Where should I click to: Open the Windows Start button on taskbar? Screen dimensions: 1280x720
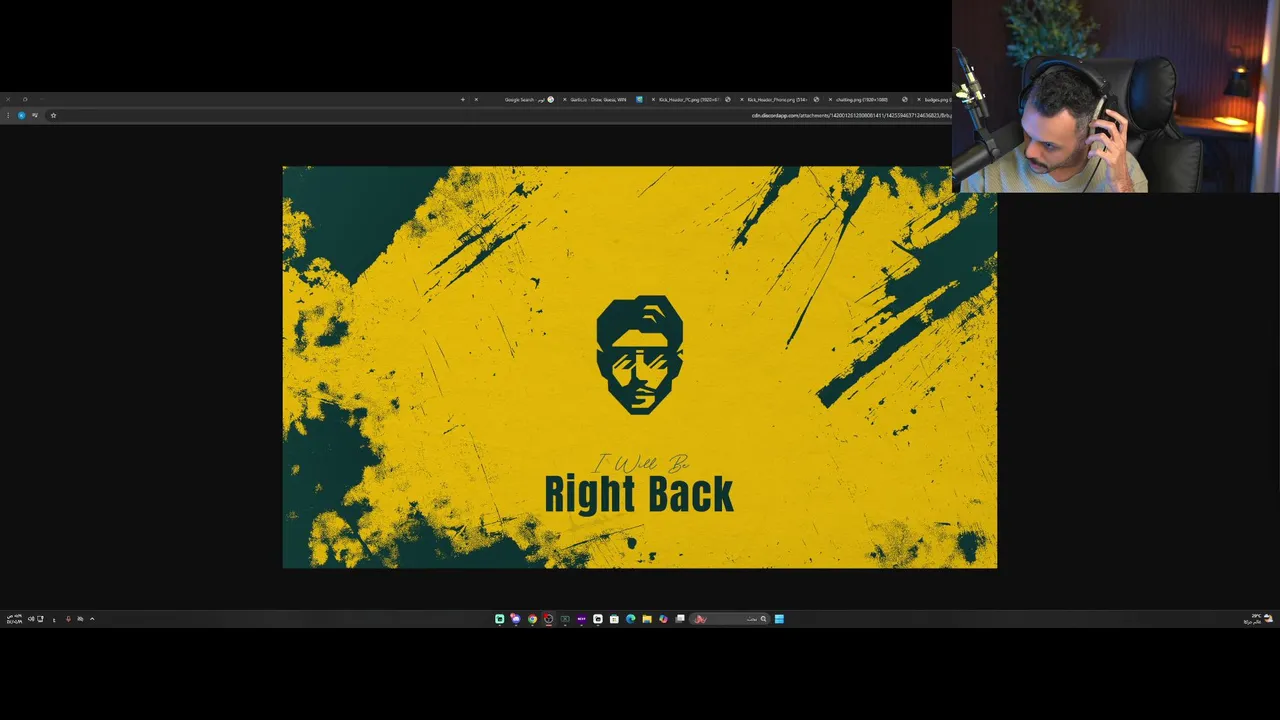coord(779,619)
